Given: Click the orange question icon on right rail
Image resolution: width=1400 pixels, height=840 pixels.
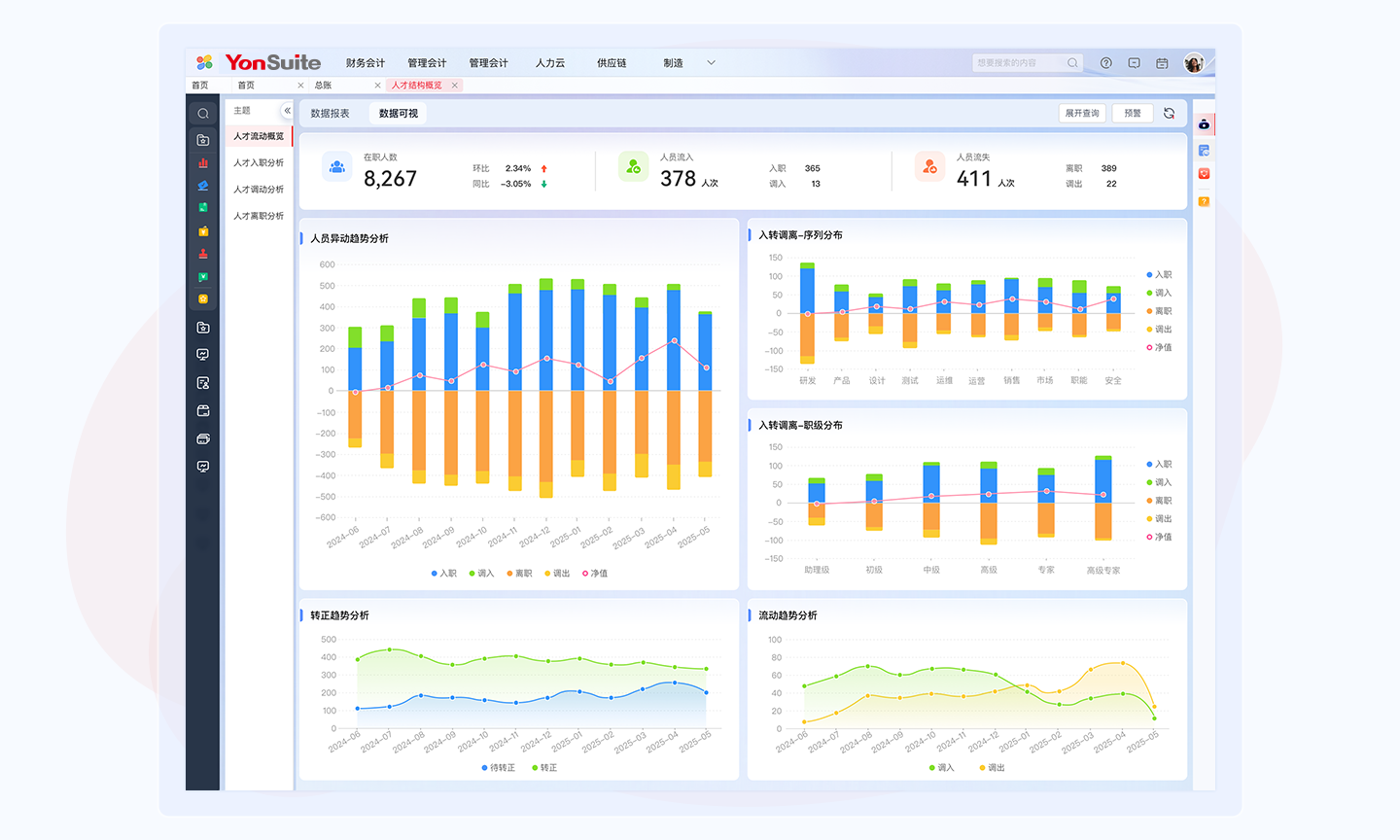Looking at the screenshot, I should [1204, 201].
